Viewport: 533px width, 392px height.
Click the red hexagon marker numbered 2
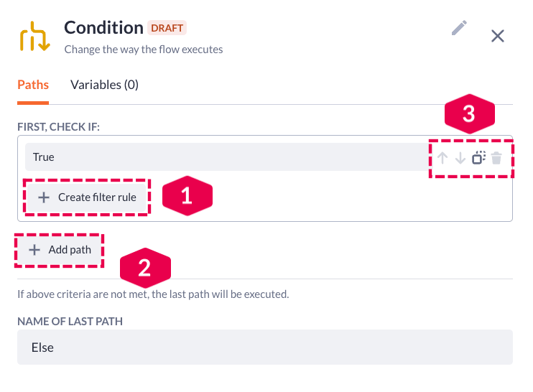coord(145,268)
